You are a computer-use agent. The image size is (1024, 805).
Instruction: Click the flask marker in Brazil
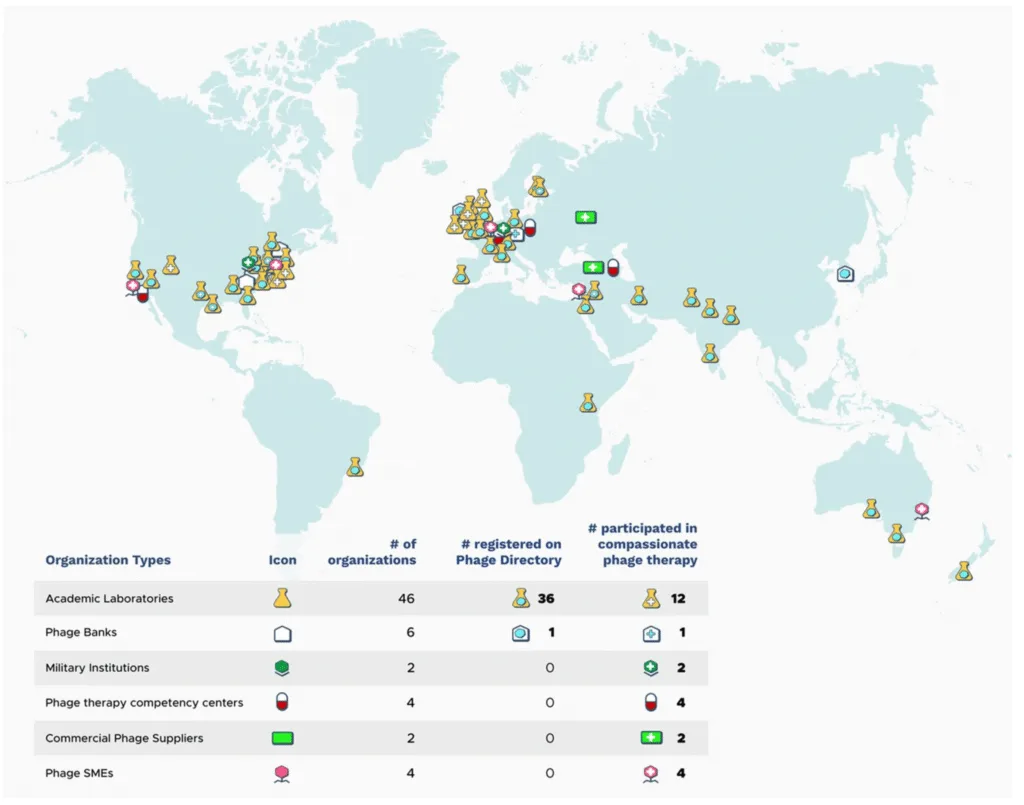(355, 467)
